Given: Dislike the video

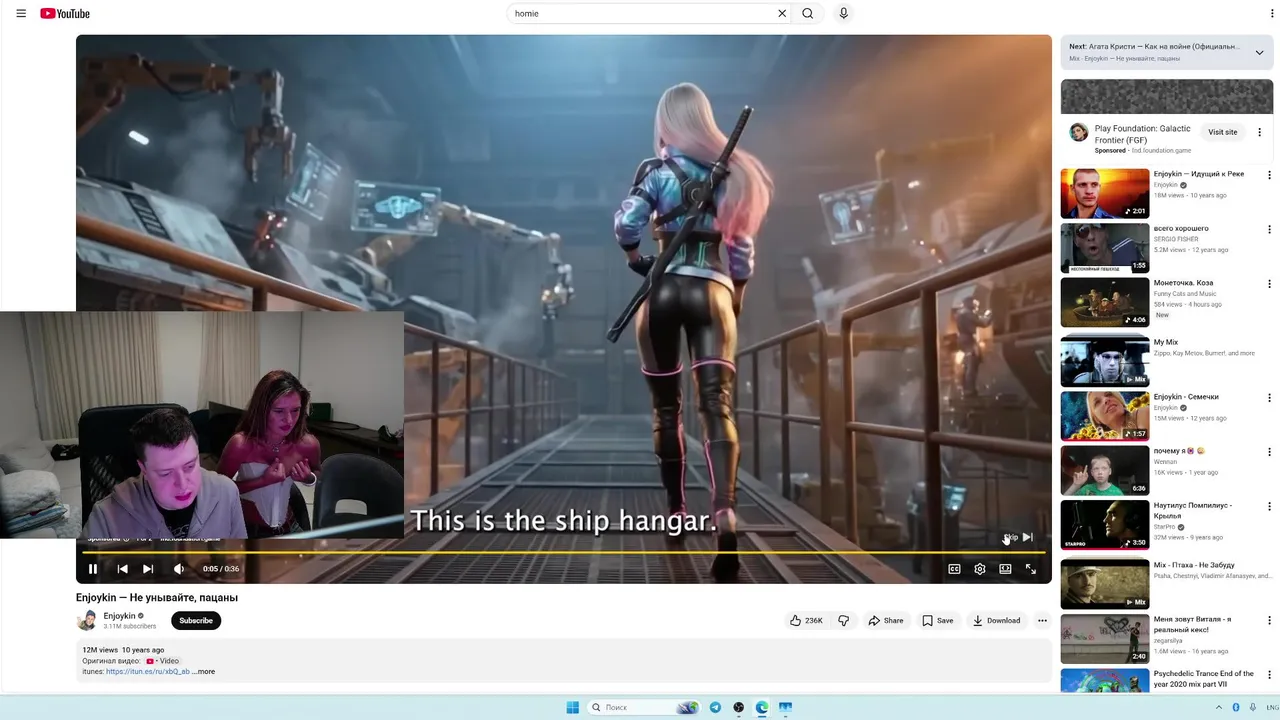Looking at the screenshot, I should click(843, 621).
